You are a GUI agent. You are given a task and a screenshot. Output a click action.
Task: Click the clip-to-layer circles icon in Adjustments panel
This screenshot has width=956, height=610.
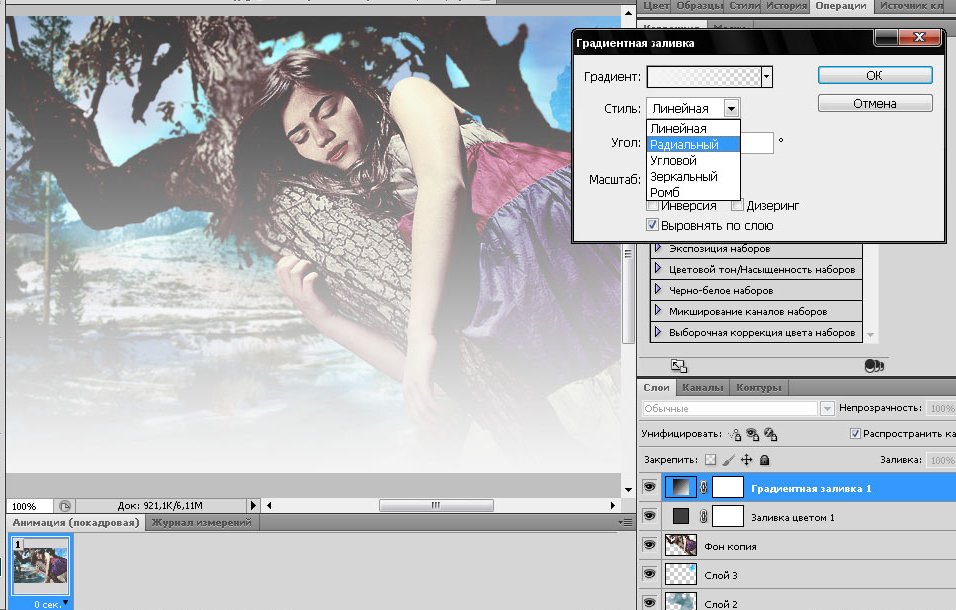point(874,366)
